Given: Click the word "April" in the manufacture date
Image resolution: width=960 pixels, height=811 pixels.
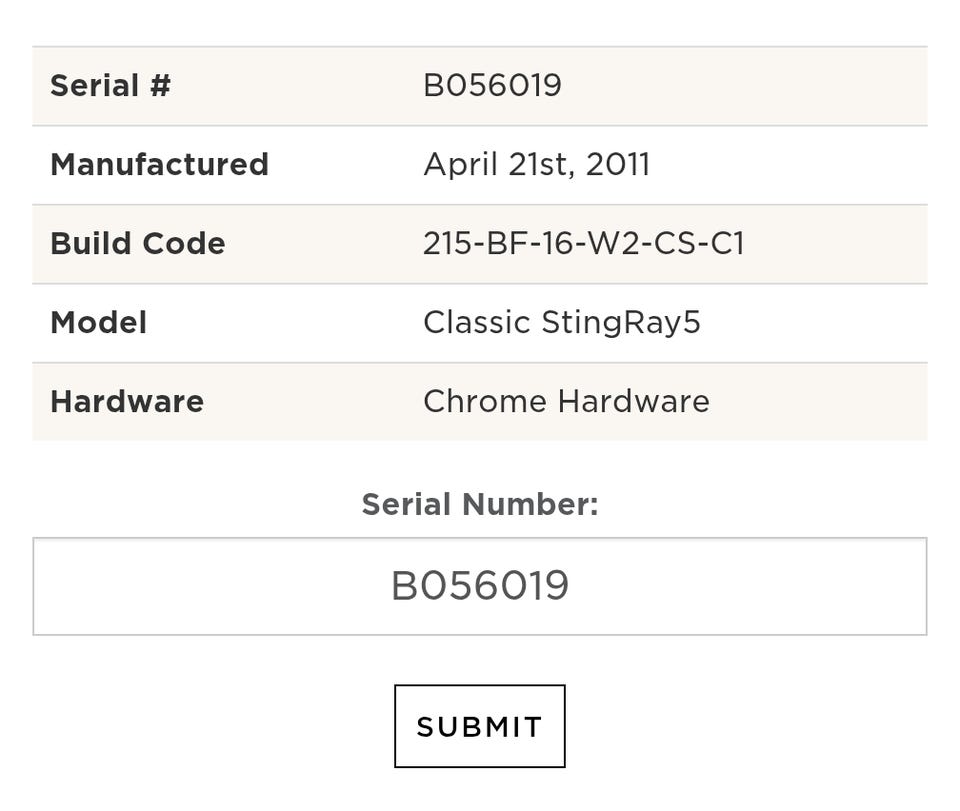Looking at the screenshot, I should click(460, 165).
